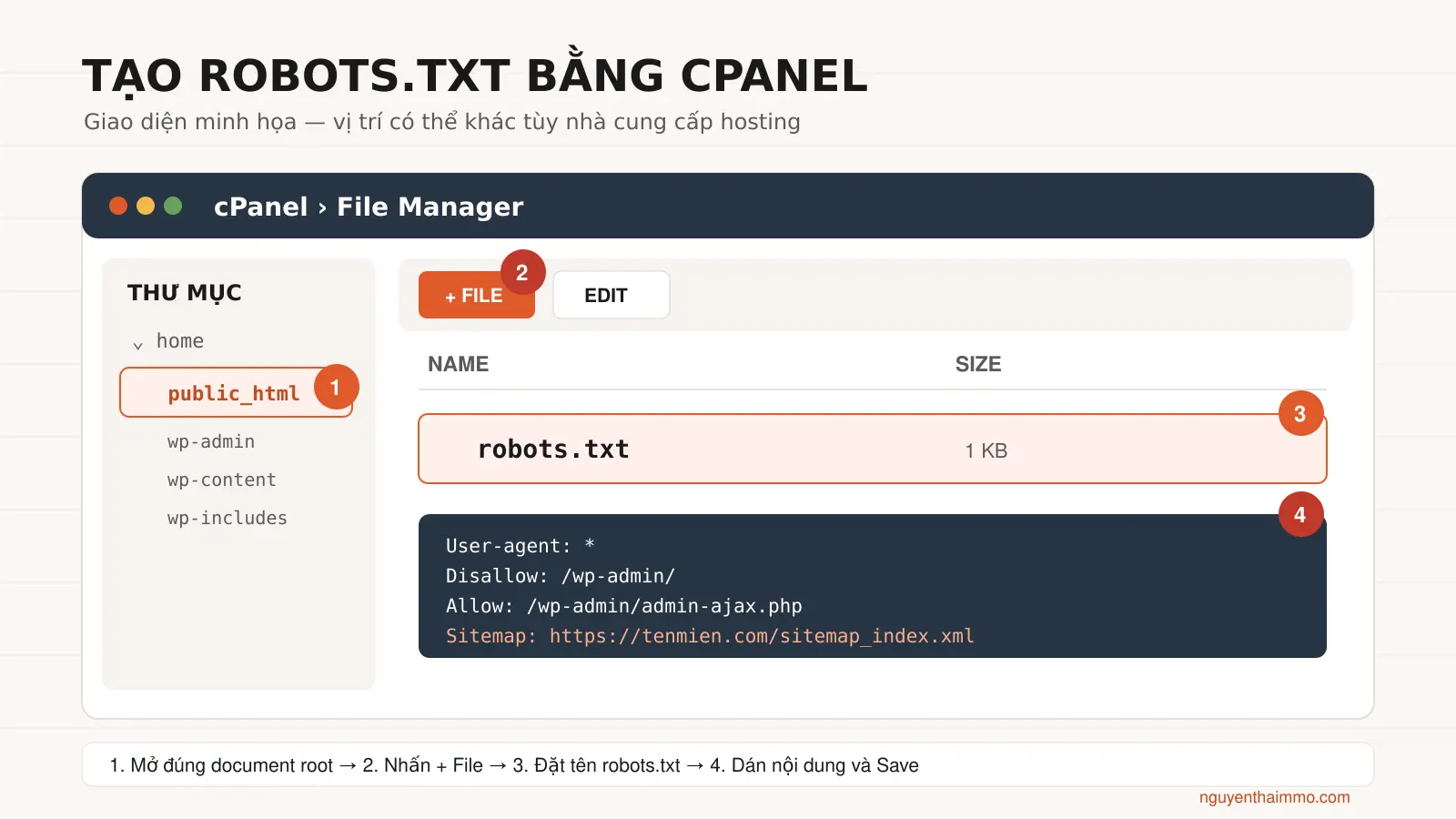The height and width of the screenshot is (819, 1456).
Task: Click the 1 KB size cell
Action: coord(986,450)
